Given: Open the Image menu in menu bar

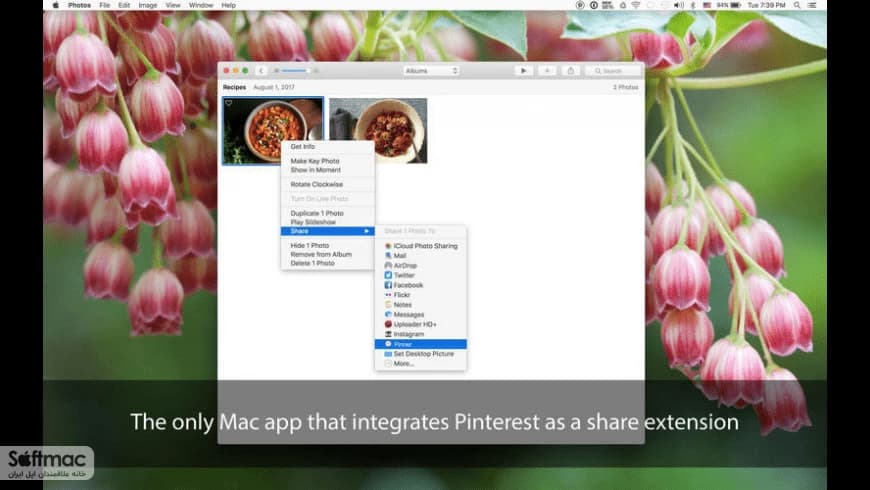Looking at the screenshot, I should tap(148, 5).
